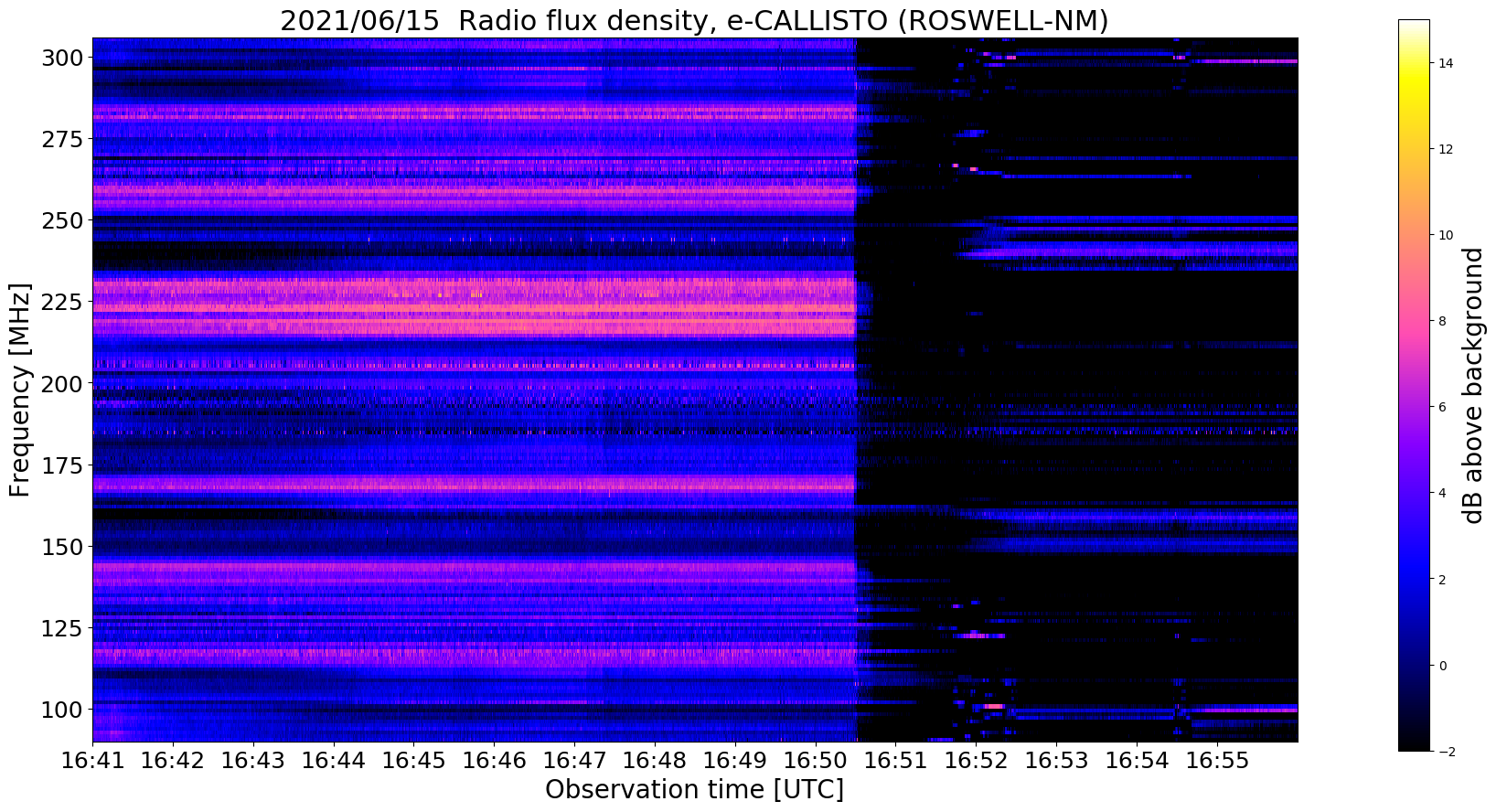
Task: Click the bright orange band near 220 MHz
Action: click(x=474, y=324)
